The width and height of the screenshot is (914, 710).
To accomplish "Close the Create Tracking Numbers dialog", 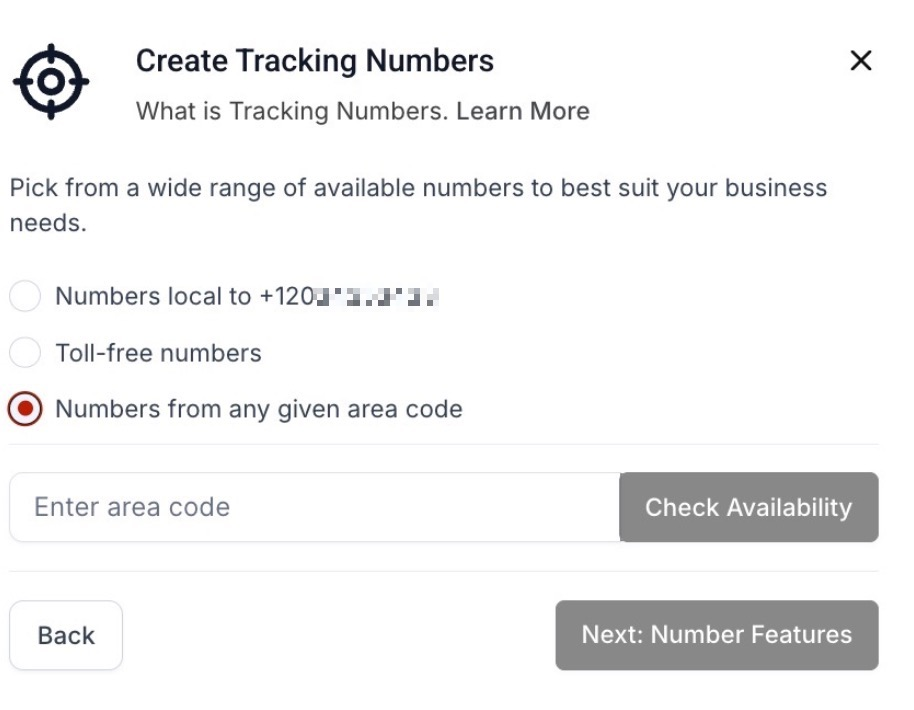I will tap(860, 61).
